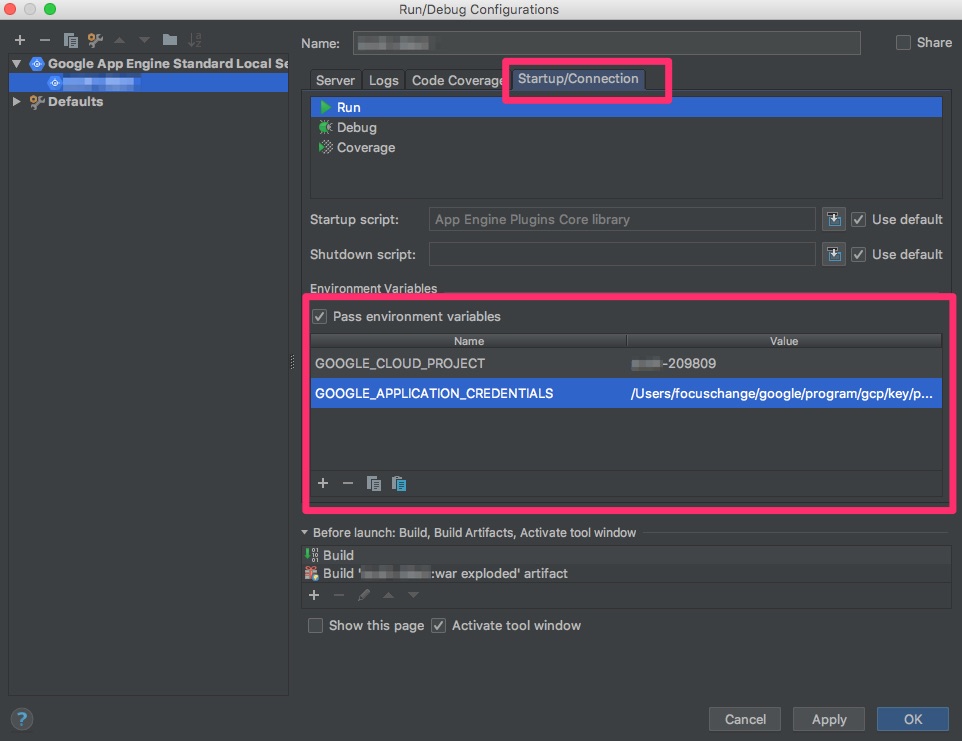Click the help question mark icon
This screenshot has width=962, height=741.
tap(21, 719)
